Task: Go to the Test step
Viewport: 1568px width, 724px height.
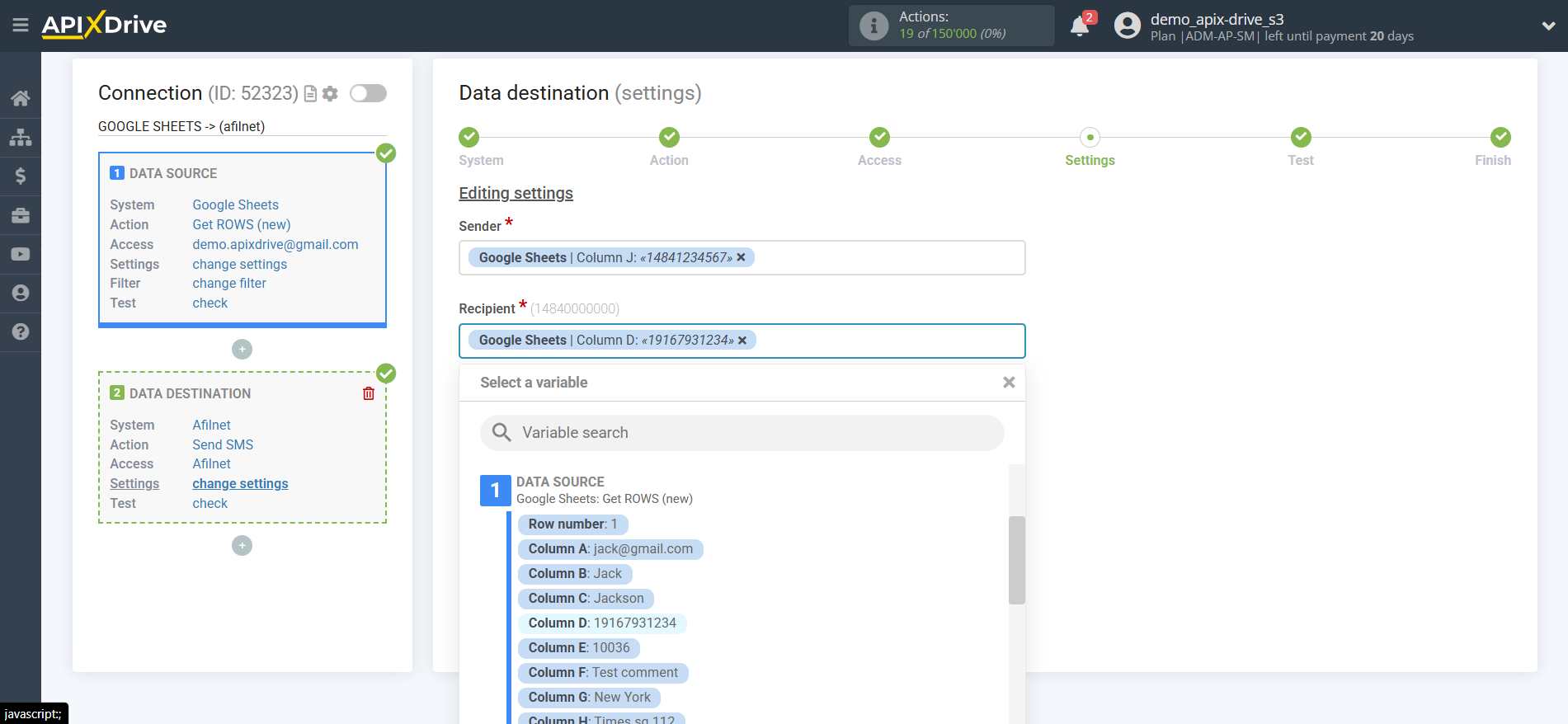Action: [1300, 138]
